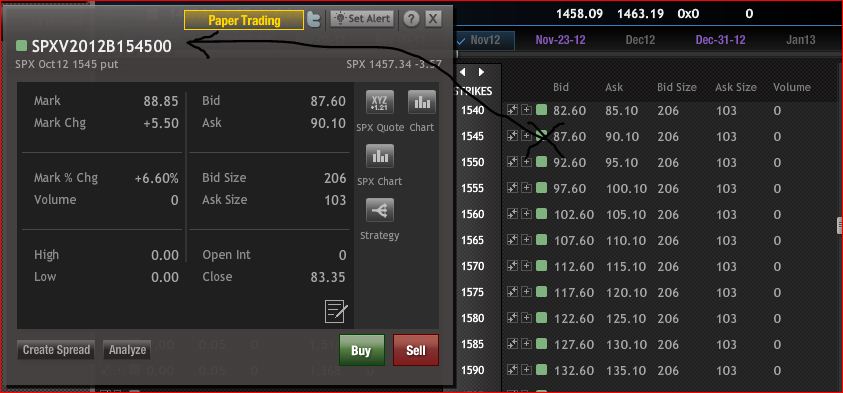Screen dimensions: 843x393
Task: Close the quote detail popup
Action: tap(433, 19)
